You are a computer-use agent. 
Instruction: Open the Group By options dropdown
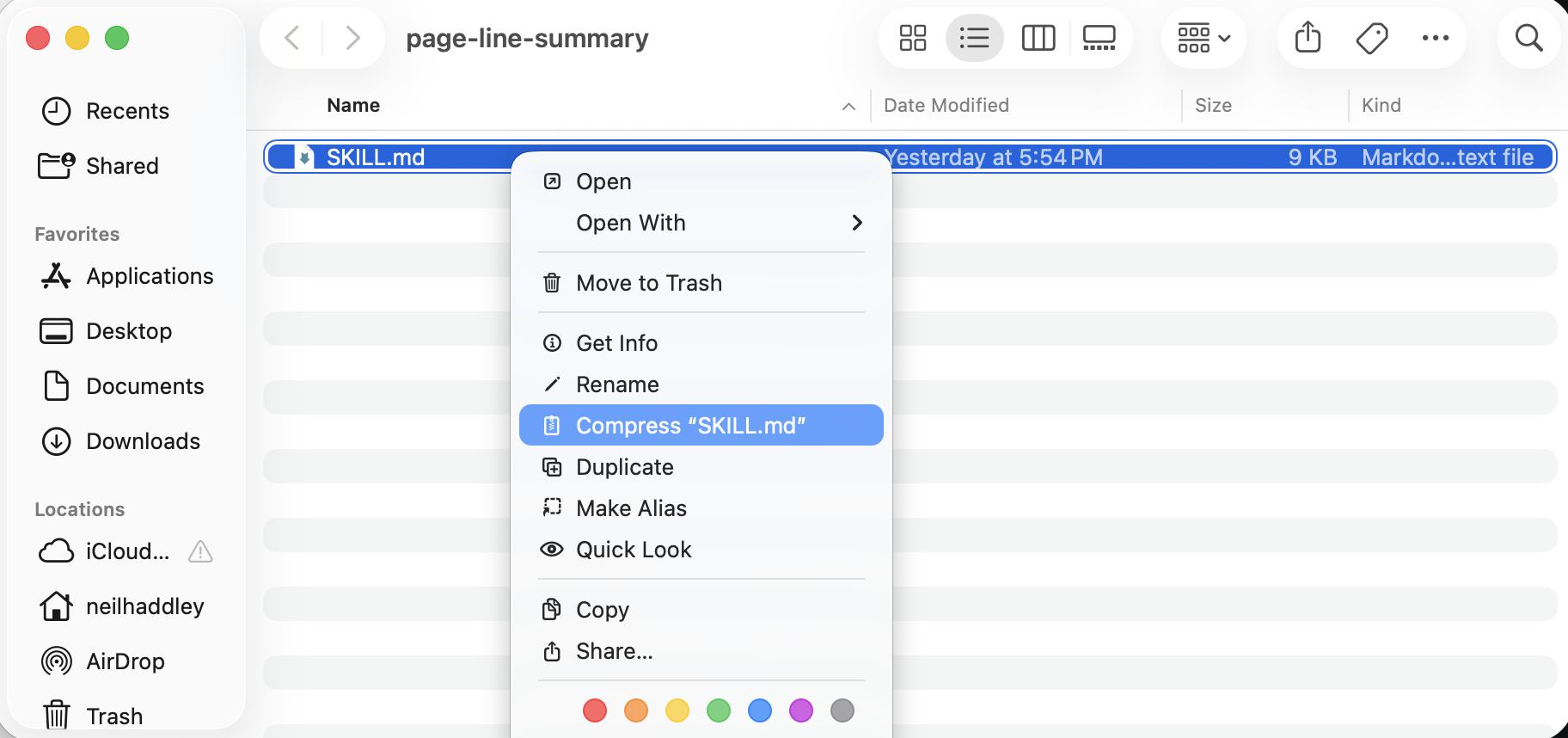click(x=1204, y=38)
